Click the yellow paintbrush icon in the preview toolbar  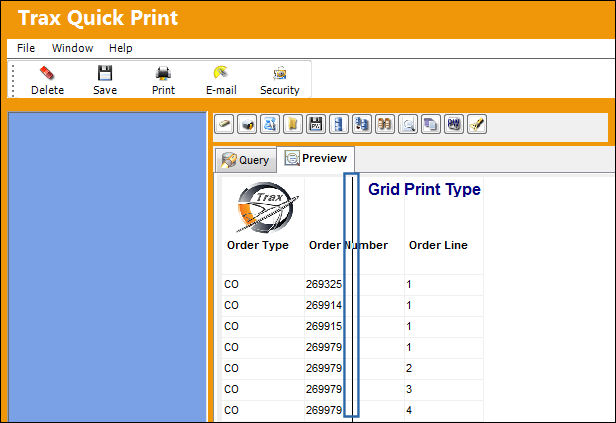[x=477, y=125]
